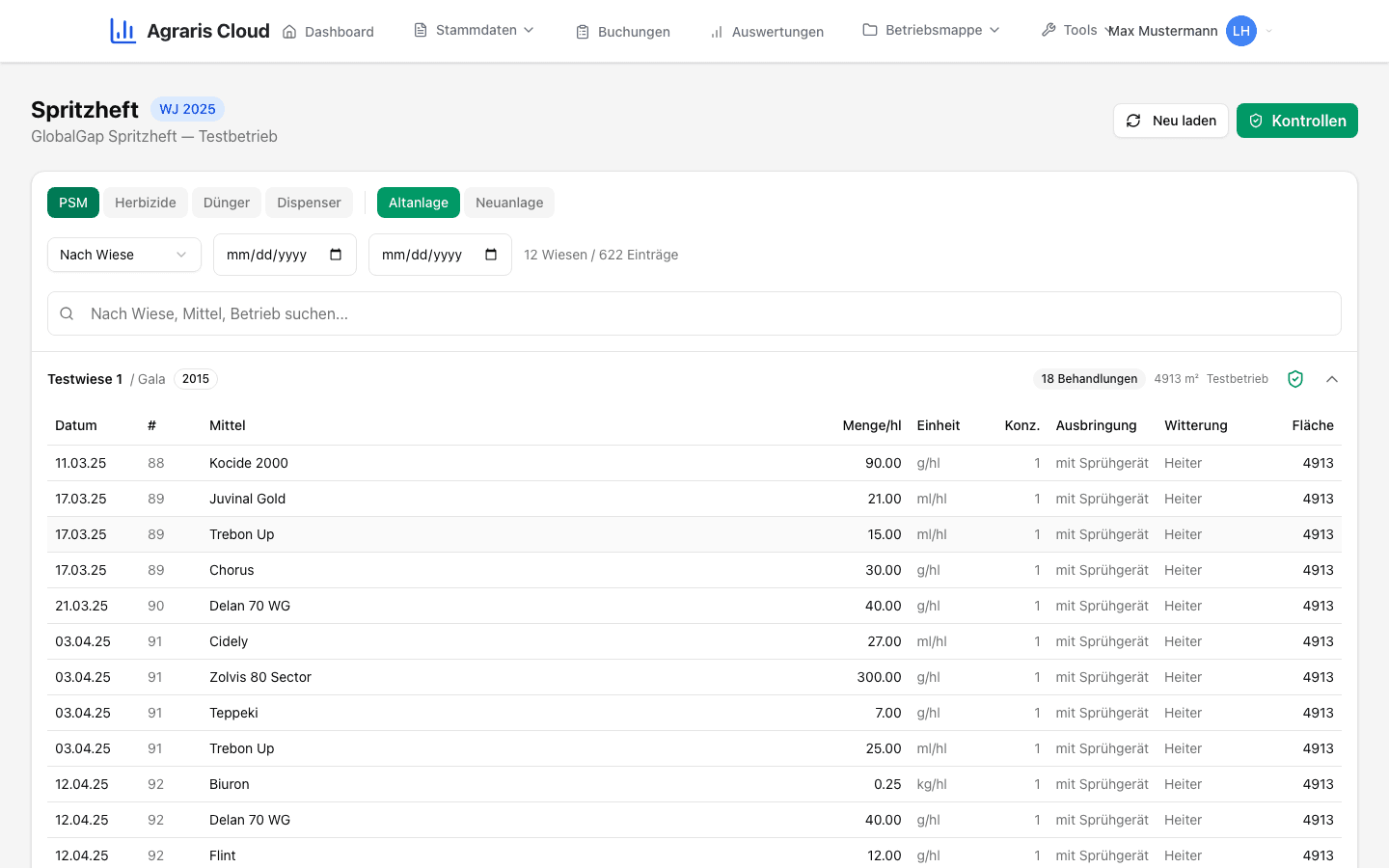Click the Agraris Cloud brand name
Viewport: 1389px width, 868px height.
pos(208,31)
